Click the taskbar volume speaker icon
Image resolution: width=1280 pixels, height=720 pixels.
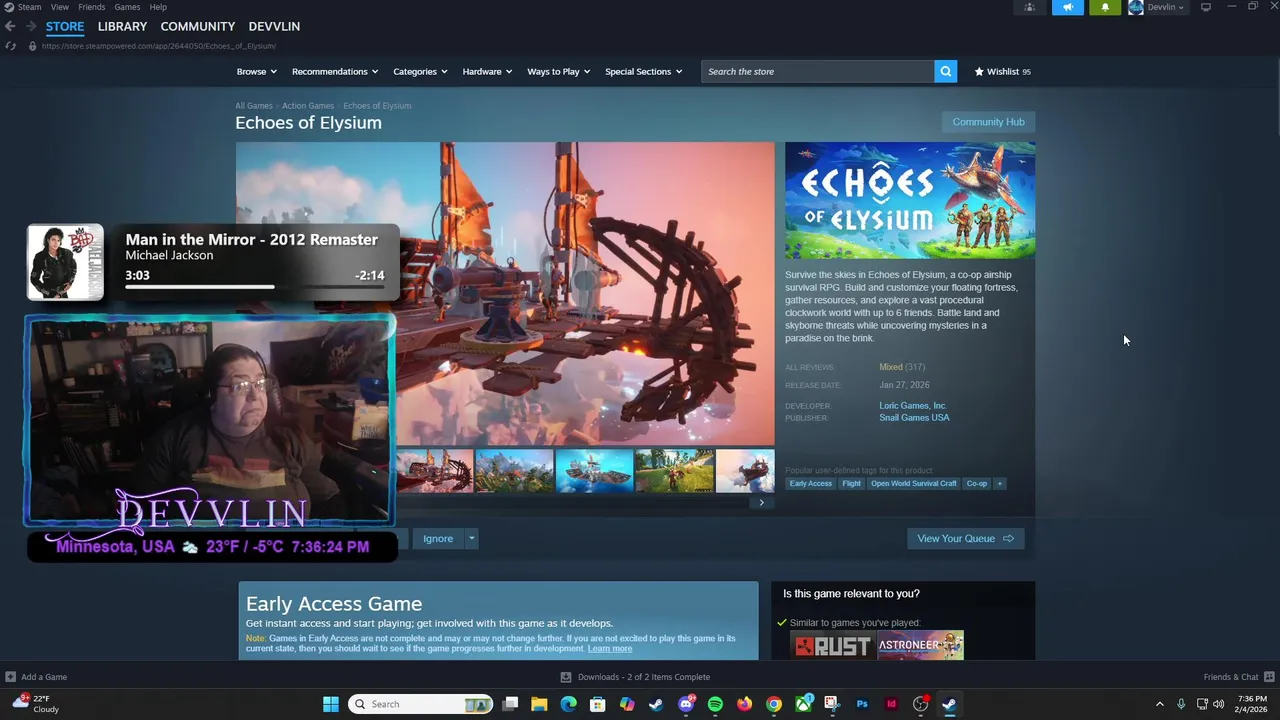(1218, 704)
